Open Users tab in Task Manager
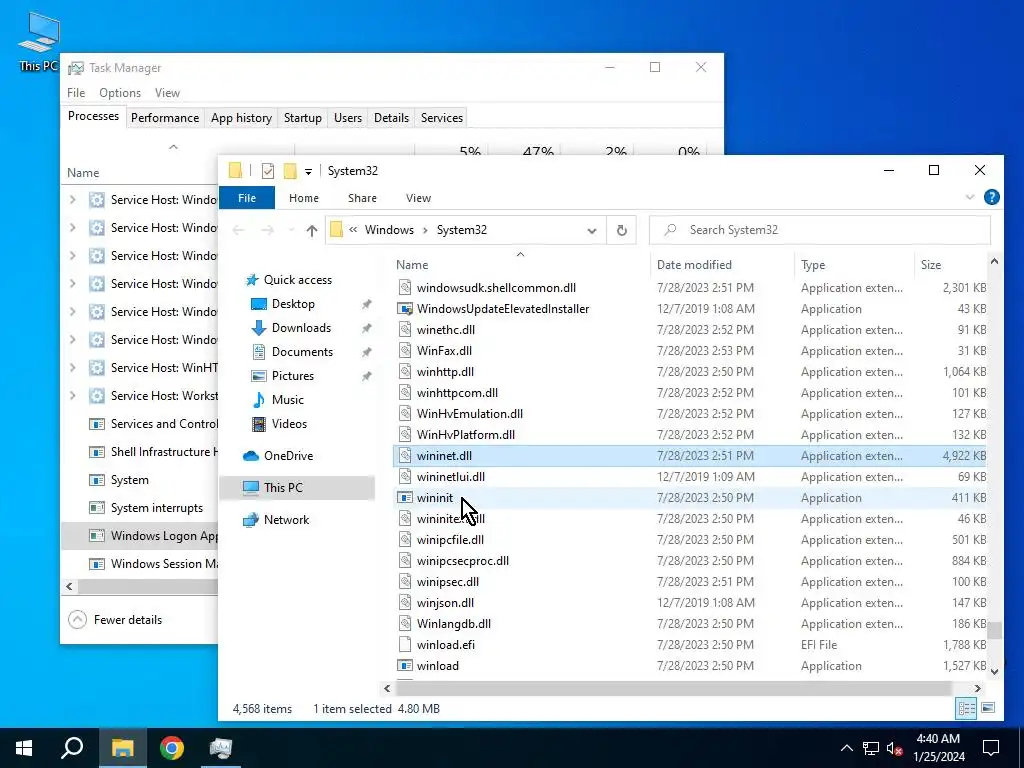Image resolution: width=1024 pixels, height=768 pixels. [347, 118]
